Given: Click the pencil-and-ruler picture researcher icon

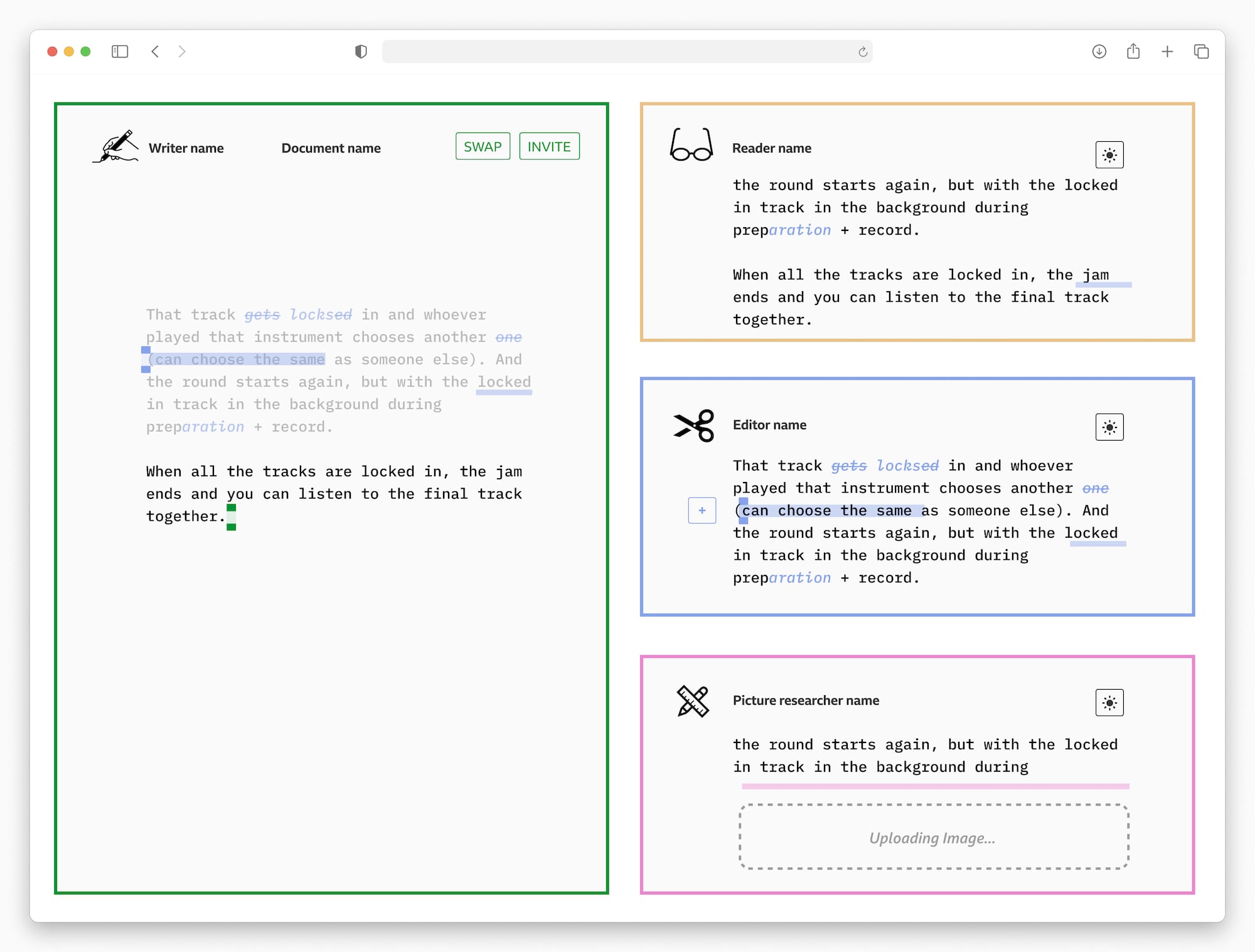Looking at the screenshot, I should 693,701.
